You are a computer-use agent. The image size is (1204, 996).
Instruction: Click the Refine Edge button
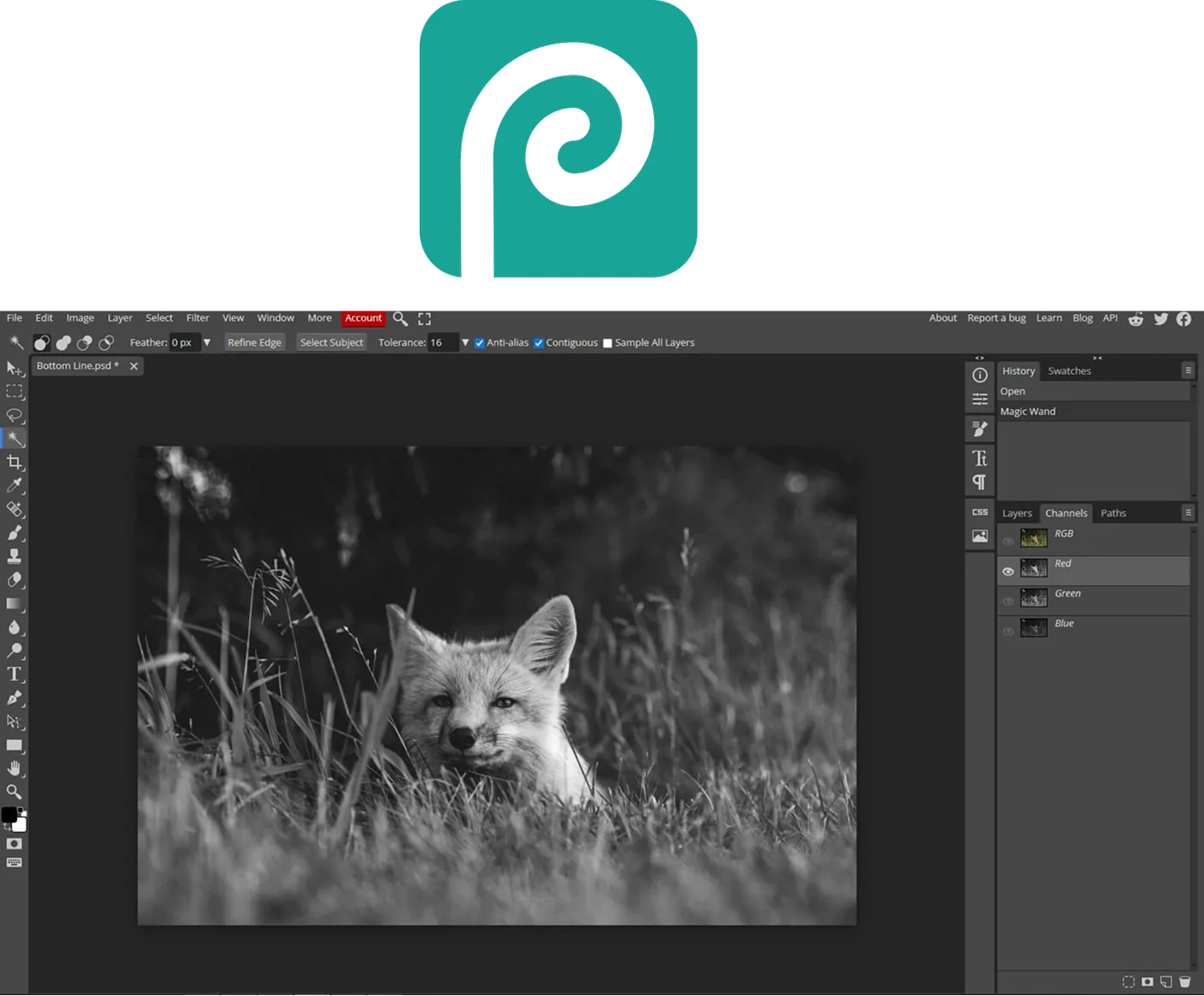[255, 343]
